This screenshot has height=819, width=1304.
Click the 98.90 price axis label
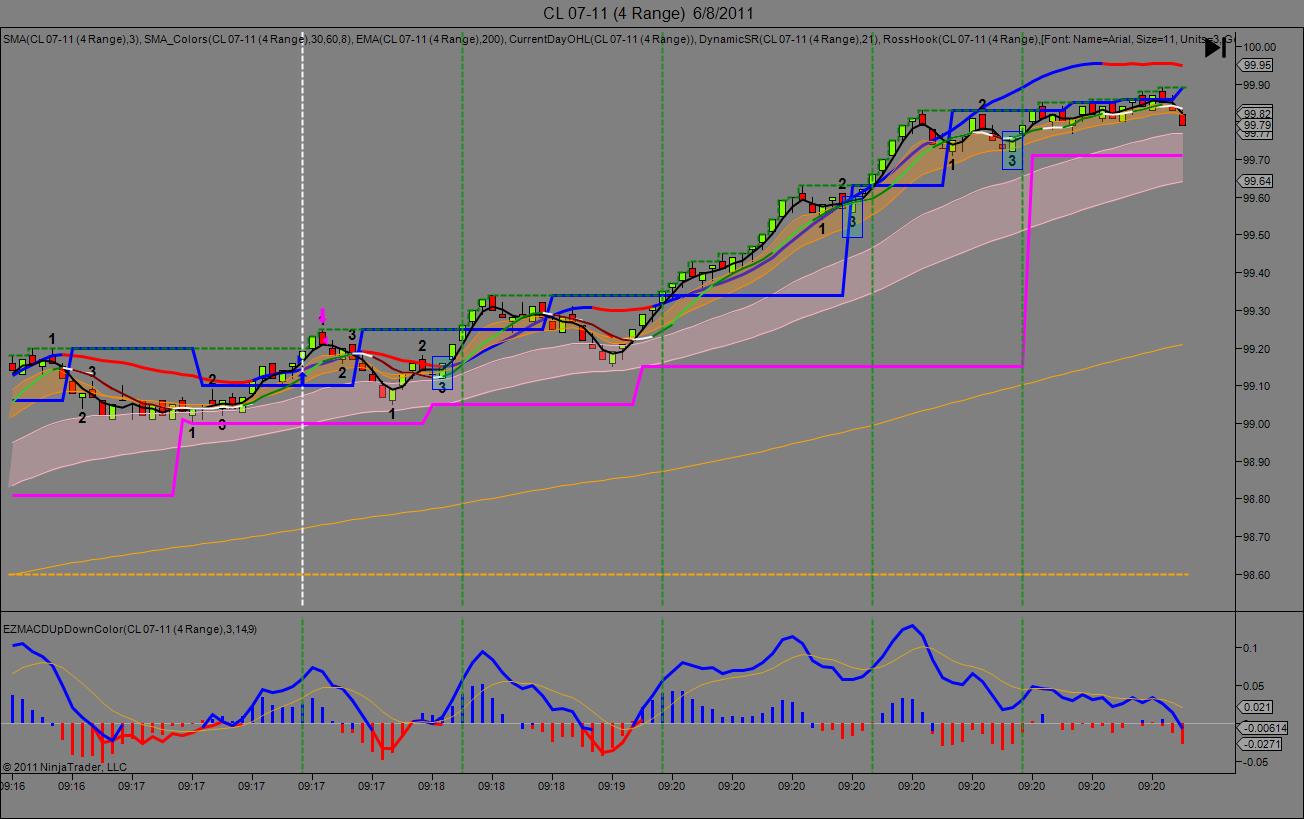1258,462
